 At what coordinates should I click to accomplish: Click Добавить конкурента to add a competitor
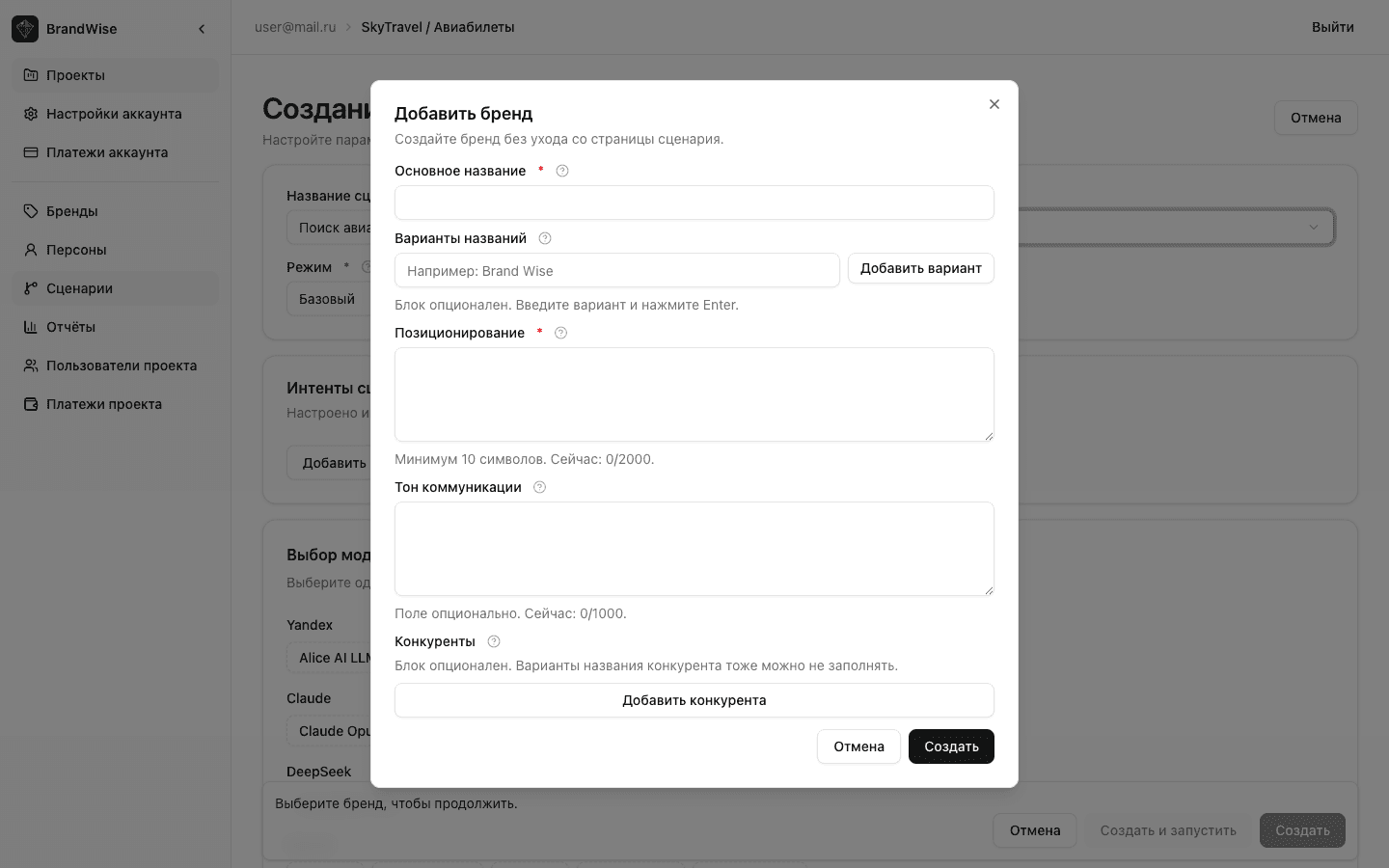coord(694,700)
